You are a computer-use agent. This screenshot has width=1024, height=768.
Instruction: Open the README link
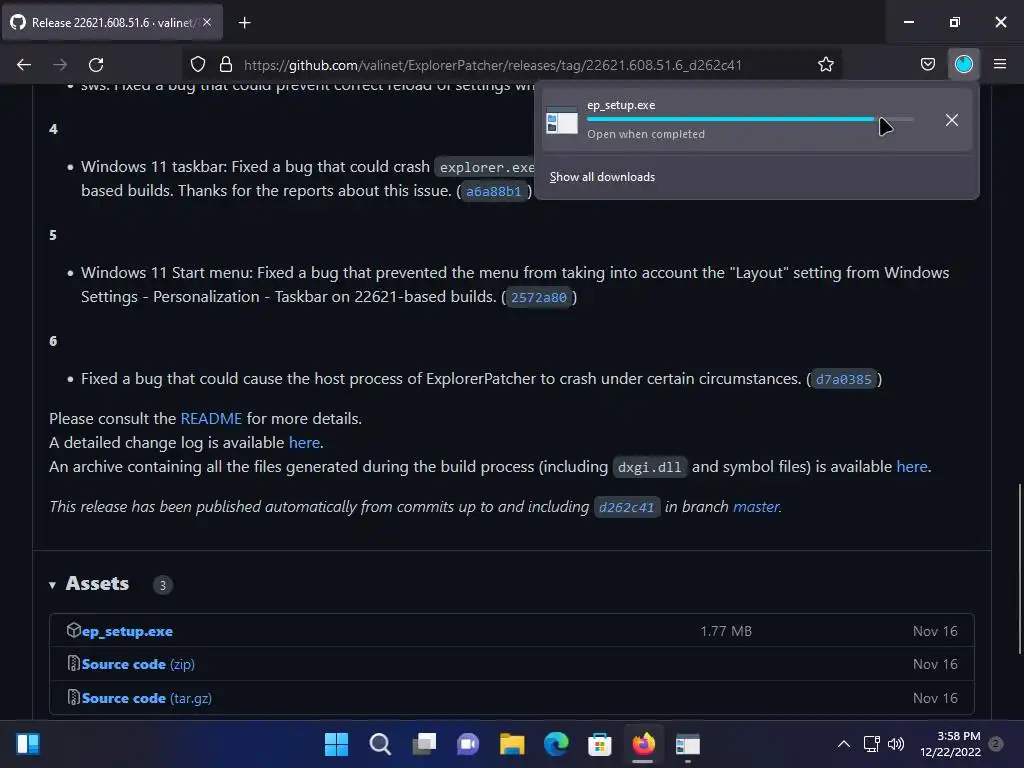(211, 419)
